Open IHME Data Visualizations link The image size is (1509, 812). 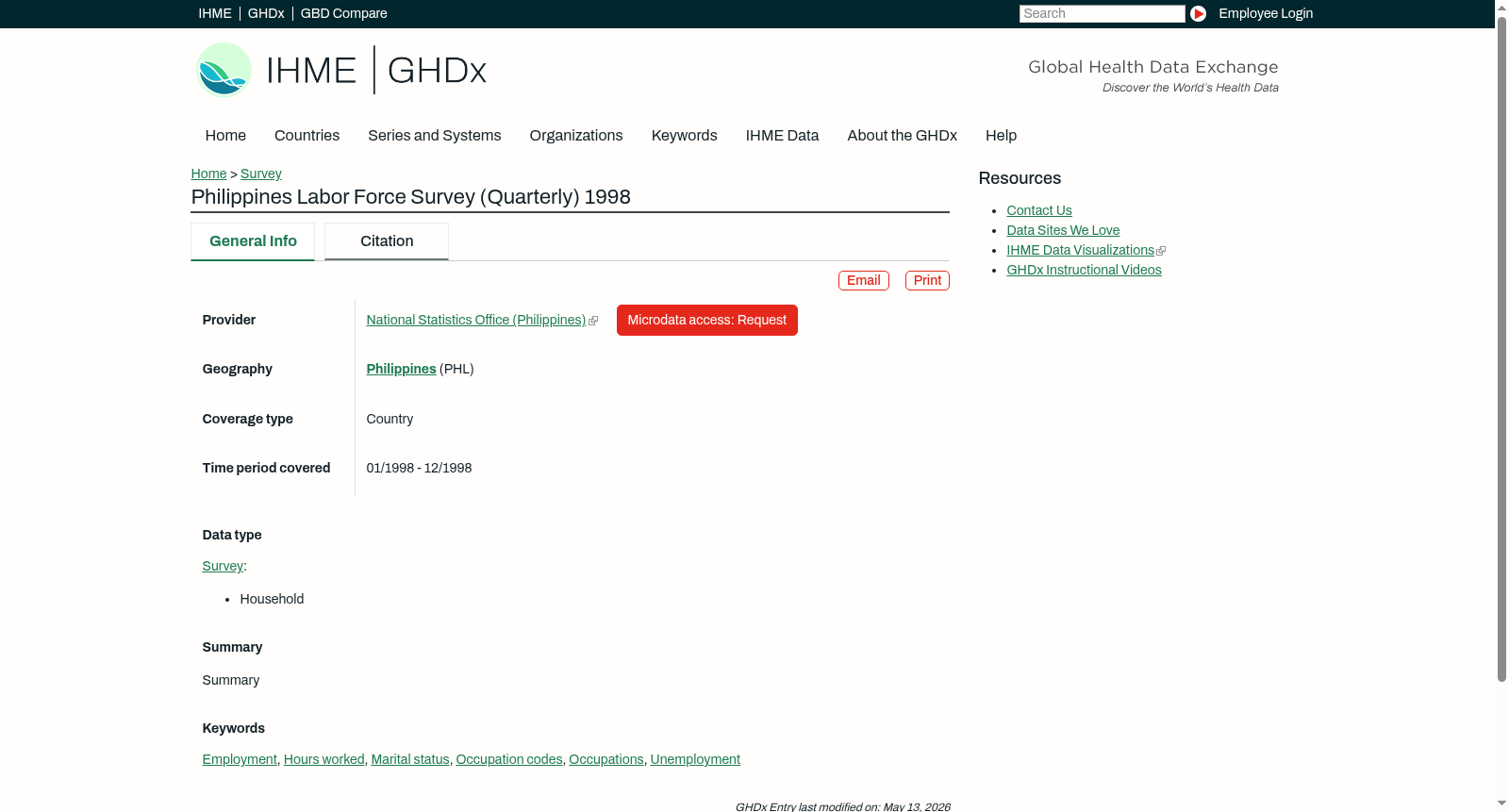point(1081,251)
